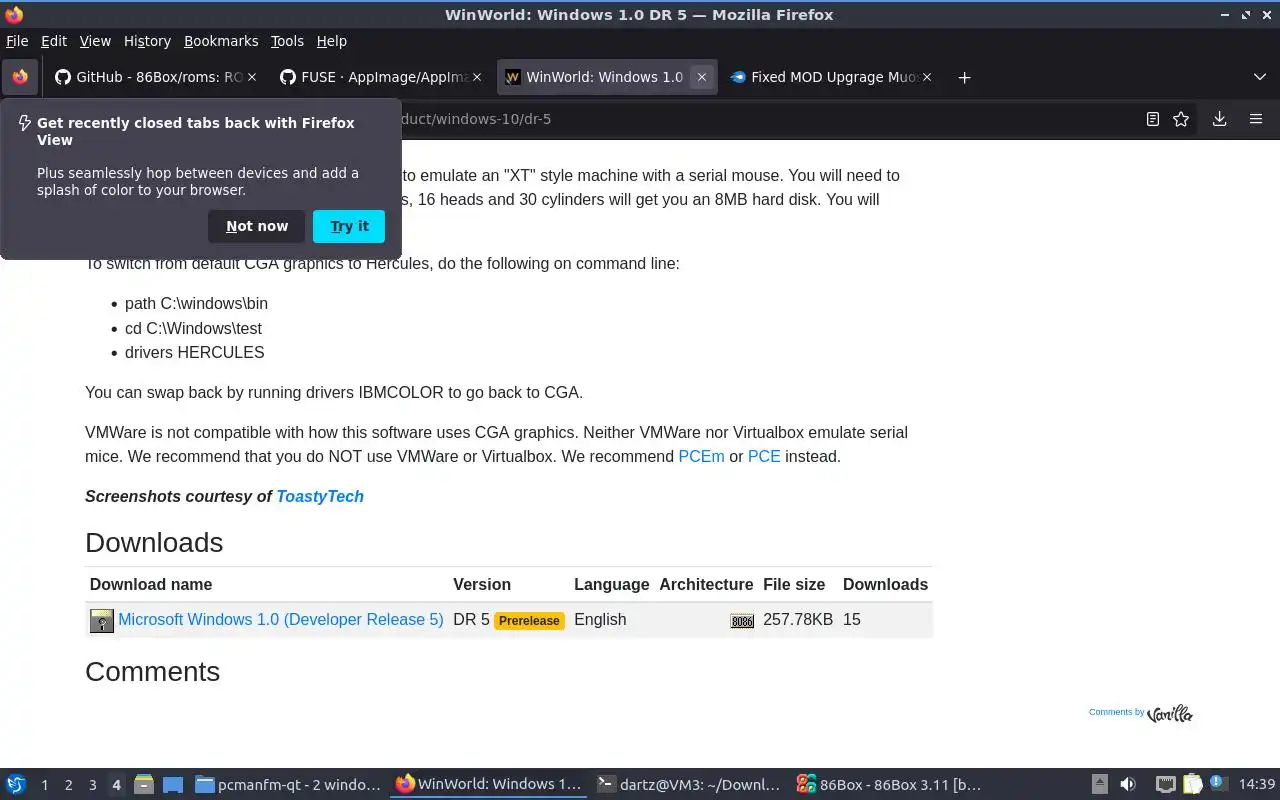Click the floppy disk download icon
This screenshot has height=800, width=1280.
click(102, 621)
